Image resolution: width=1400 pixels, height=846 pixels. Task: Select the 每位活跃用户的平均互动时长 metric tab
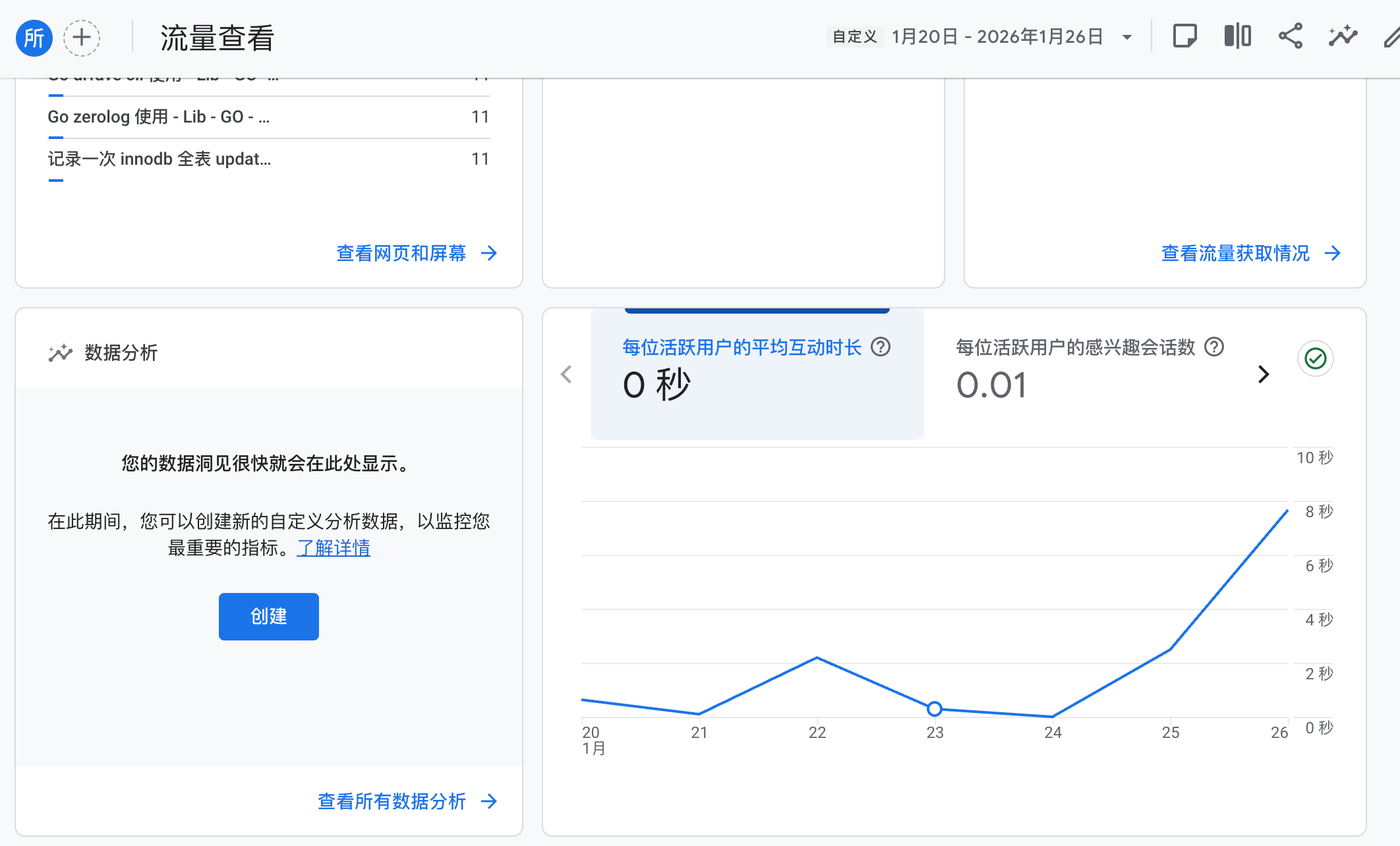[x=757, y=374]
